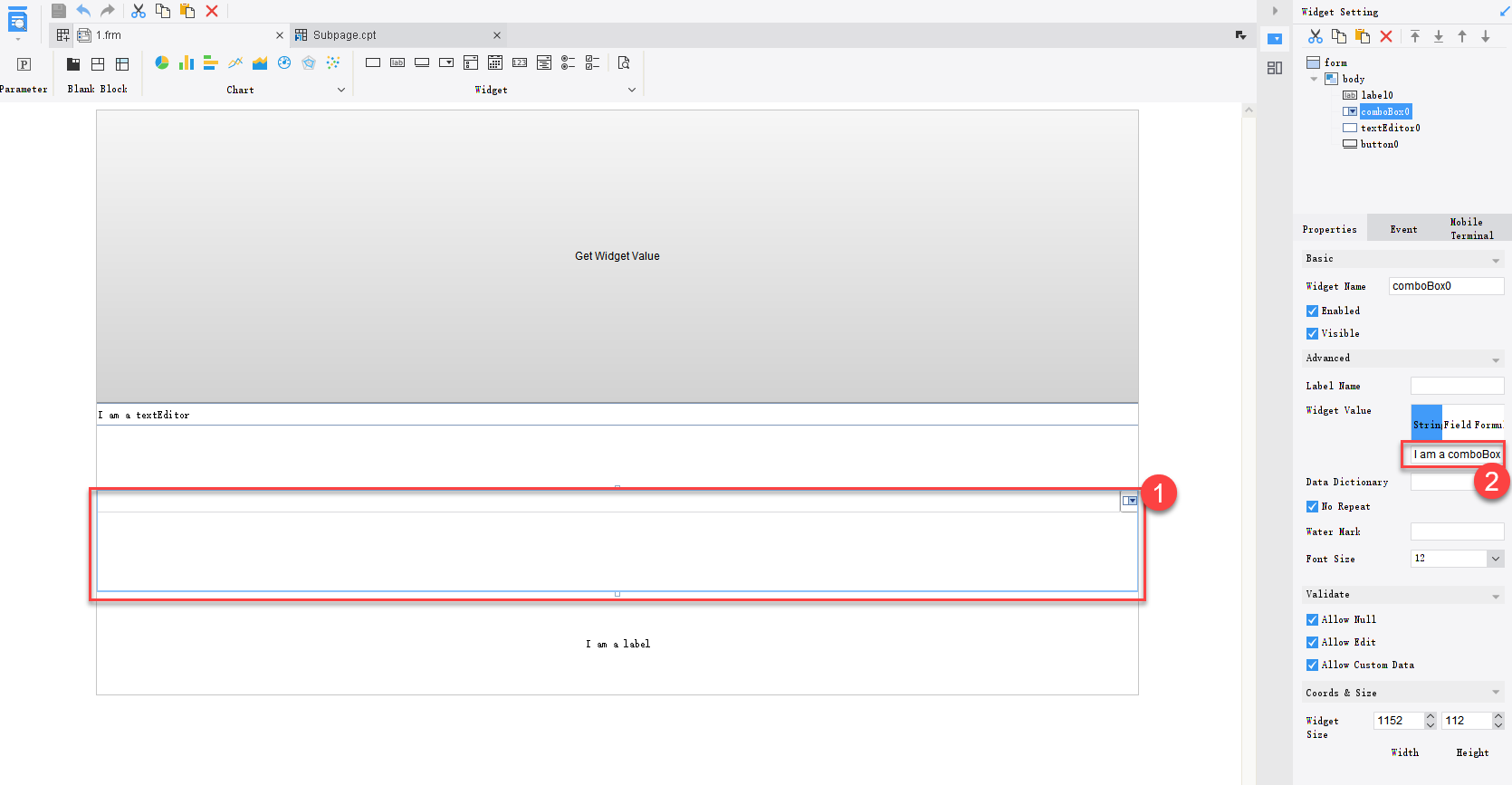Insert a scatter chart

tap(333, 62)
